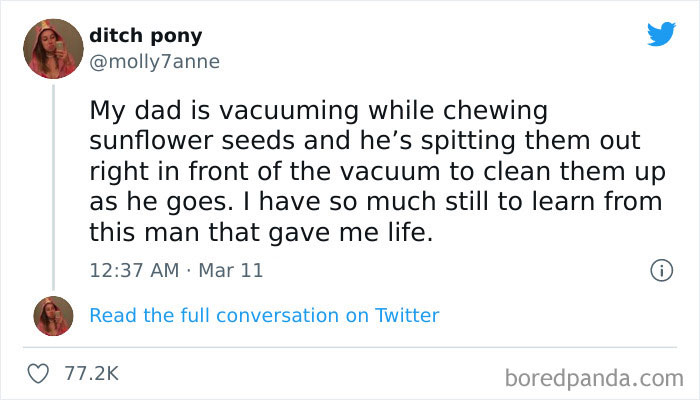Open the "ditch pony" display name
This screenshot has height=400, width=700.
pyautogui.click(x=145, y=36)
